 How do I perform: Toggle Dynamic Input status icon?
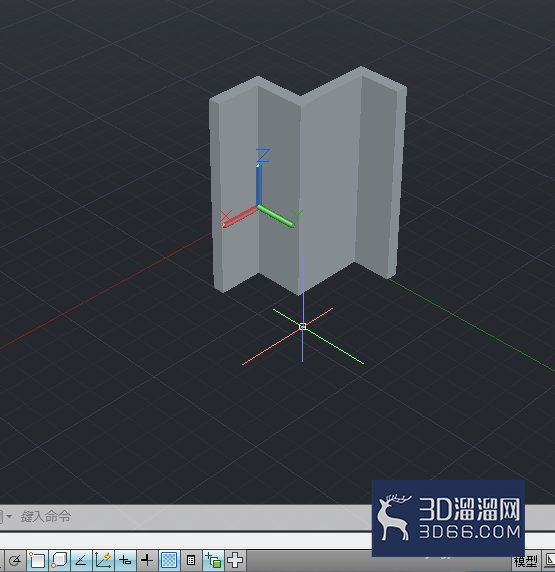(125, 560)
